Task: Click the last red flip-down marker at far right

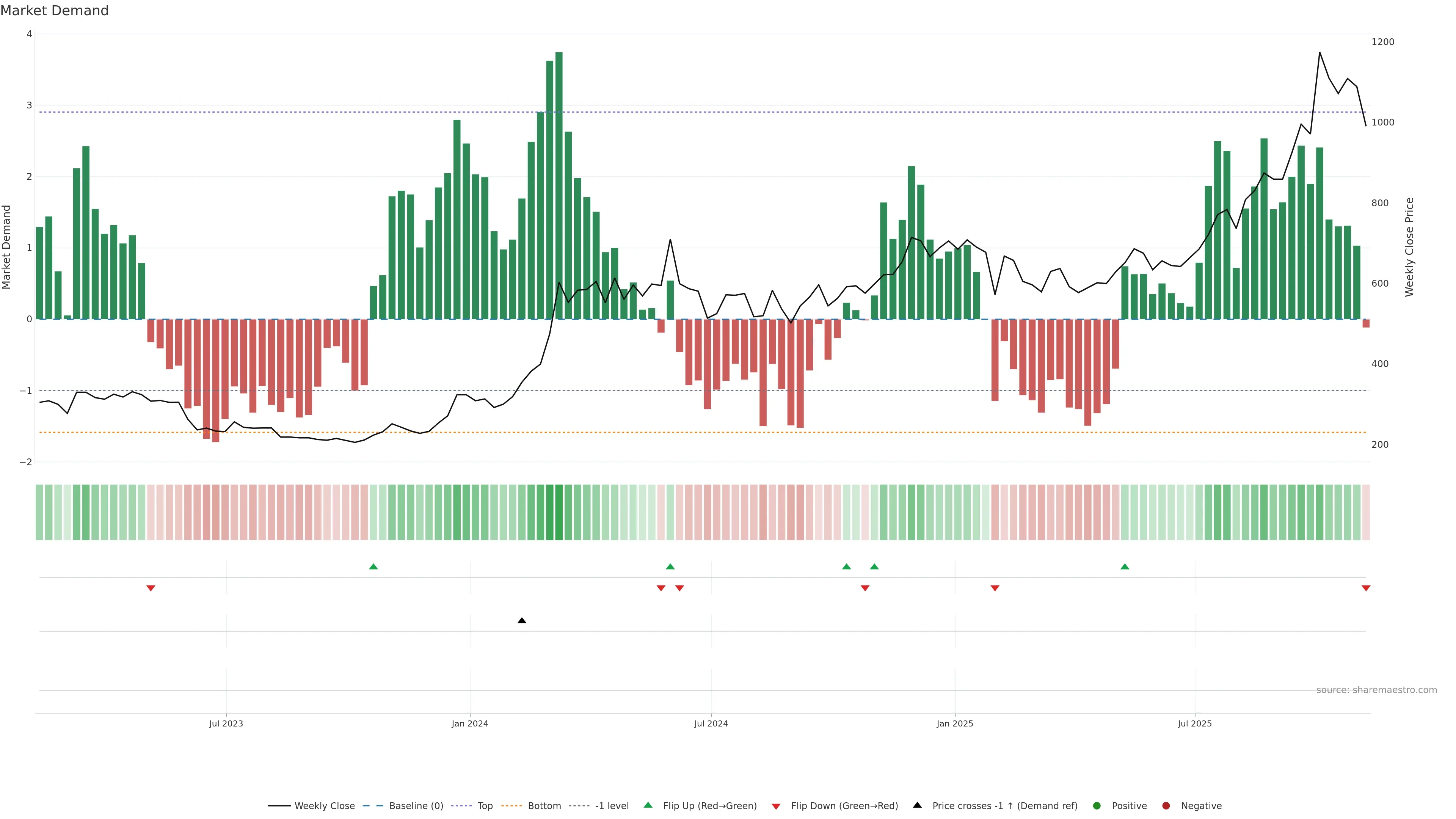Action: pos(1365,588)
